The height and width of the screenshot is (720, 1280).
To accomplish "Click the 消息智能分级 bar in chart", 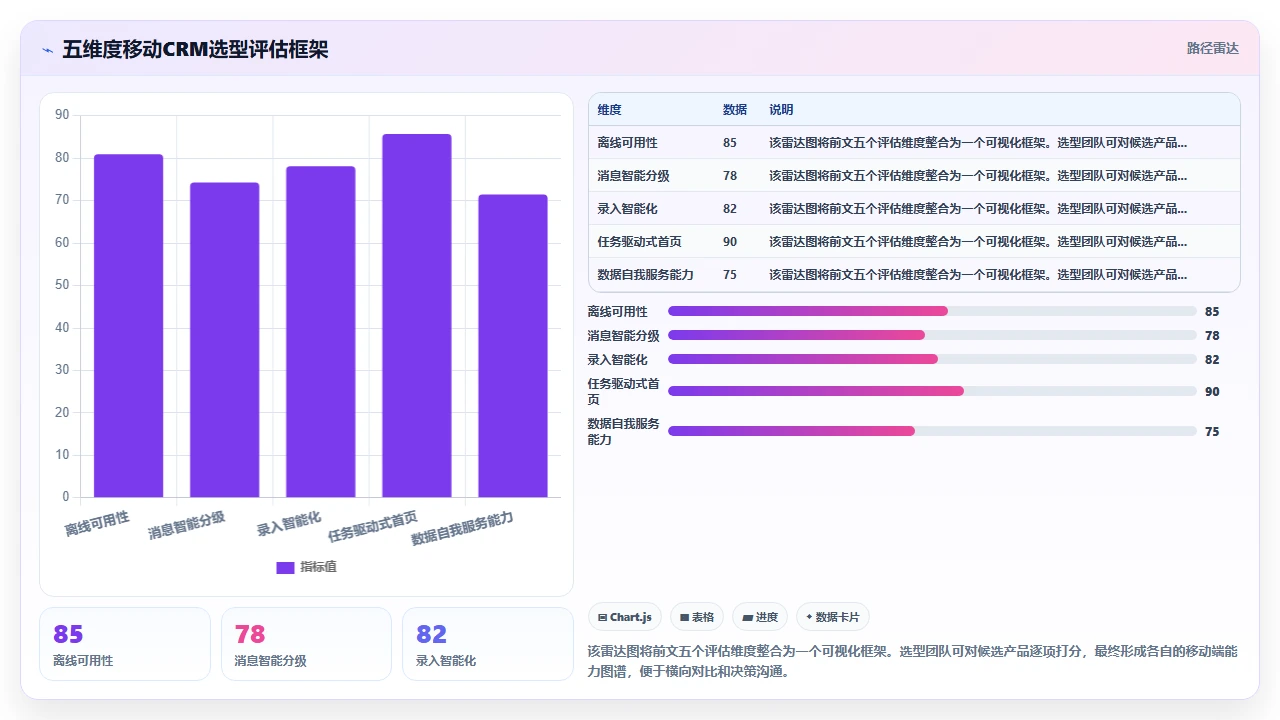I will point(224,339).
